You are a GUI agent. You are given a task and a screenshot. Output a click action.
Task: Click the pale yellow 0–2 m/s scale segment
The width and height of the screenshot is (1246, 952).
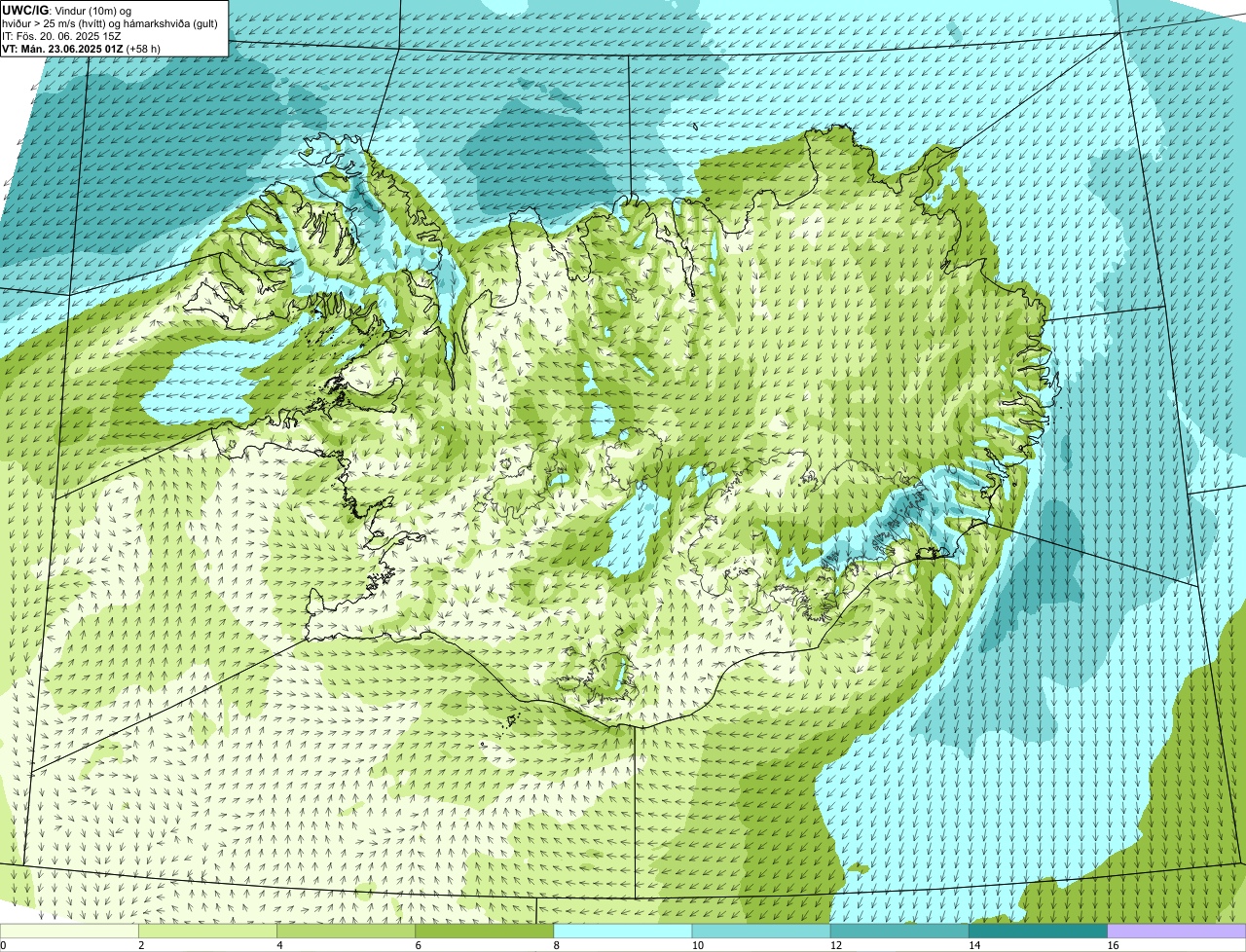click(x=69, y=931)
